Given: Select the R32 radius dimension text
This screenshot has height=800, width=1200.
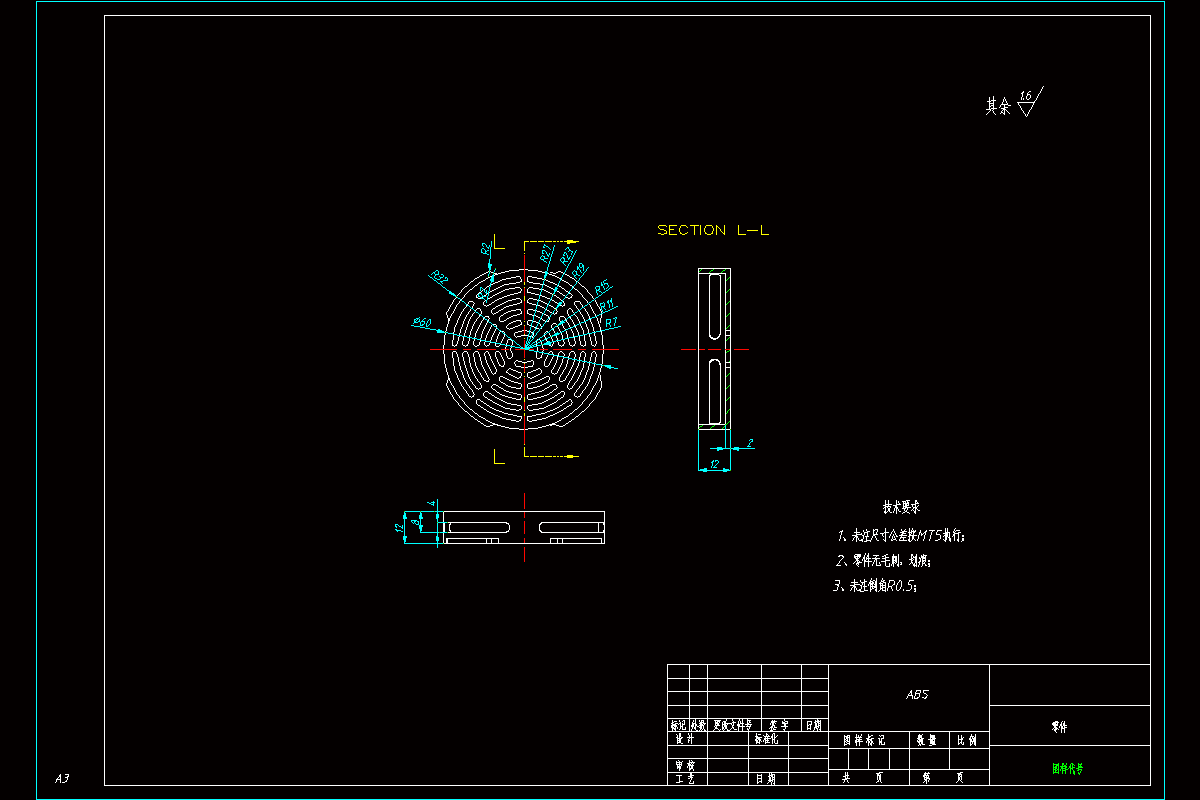Looking at the screenshot, I should (x=439, y=276).
